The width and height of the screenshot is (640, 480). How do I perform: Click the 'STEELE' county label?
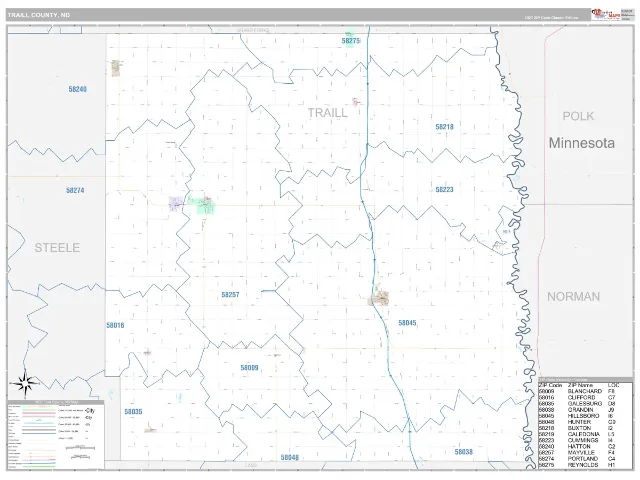(x=57, y=248)
